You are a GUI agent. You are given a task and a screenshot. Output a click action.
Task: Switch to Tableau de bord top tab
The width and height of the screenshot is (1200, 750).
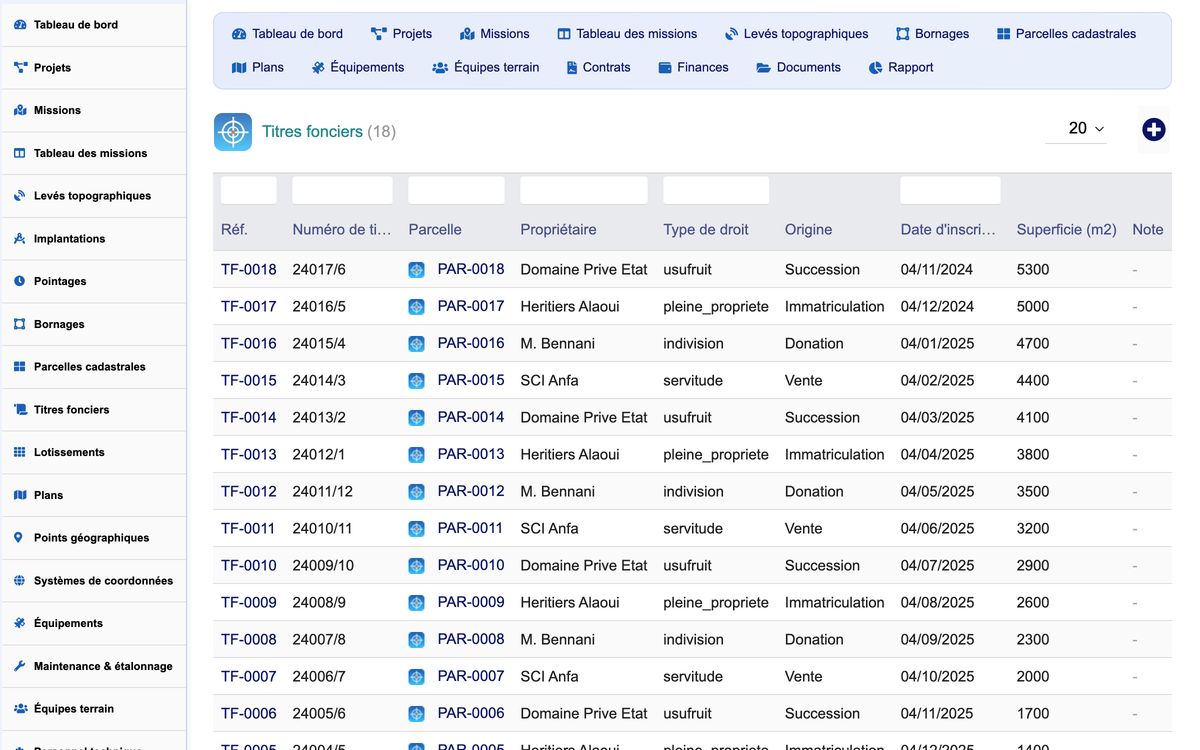pyautogui.click(x=287, y=34)
